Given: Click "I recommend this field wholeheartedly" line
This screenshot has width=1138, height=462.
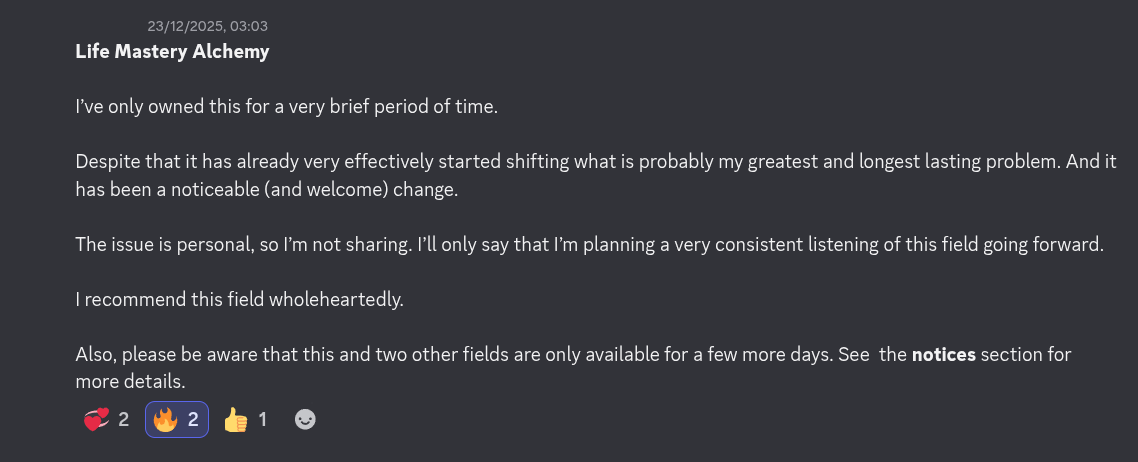Looking at the screenshot, I should pos(239,300).
